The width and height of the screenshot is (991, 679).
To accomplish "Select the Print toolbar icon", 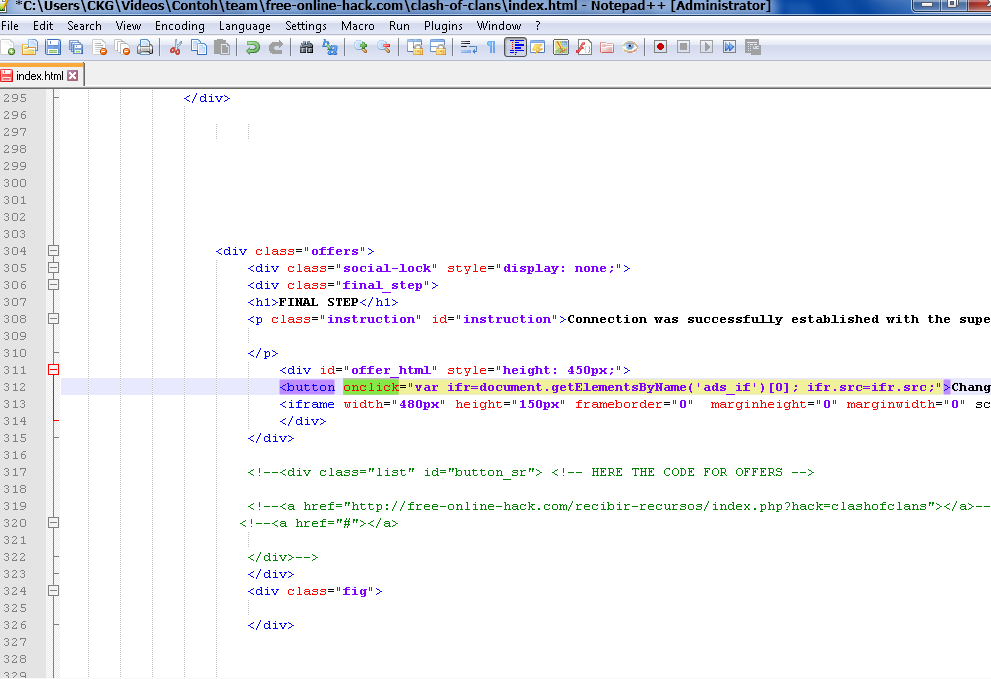I will click(146, 47).
